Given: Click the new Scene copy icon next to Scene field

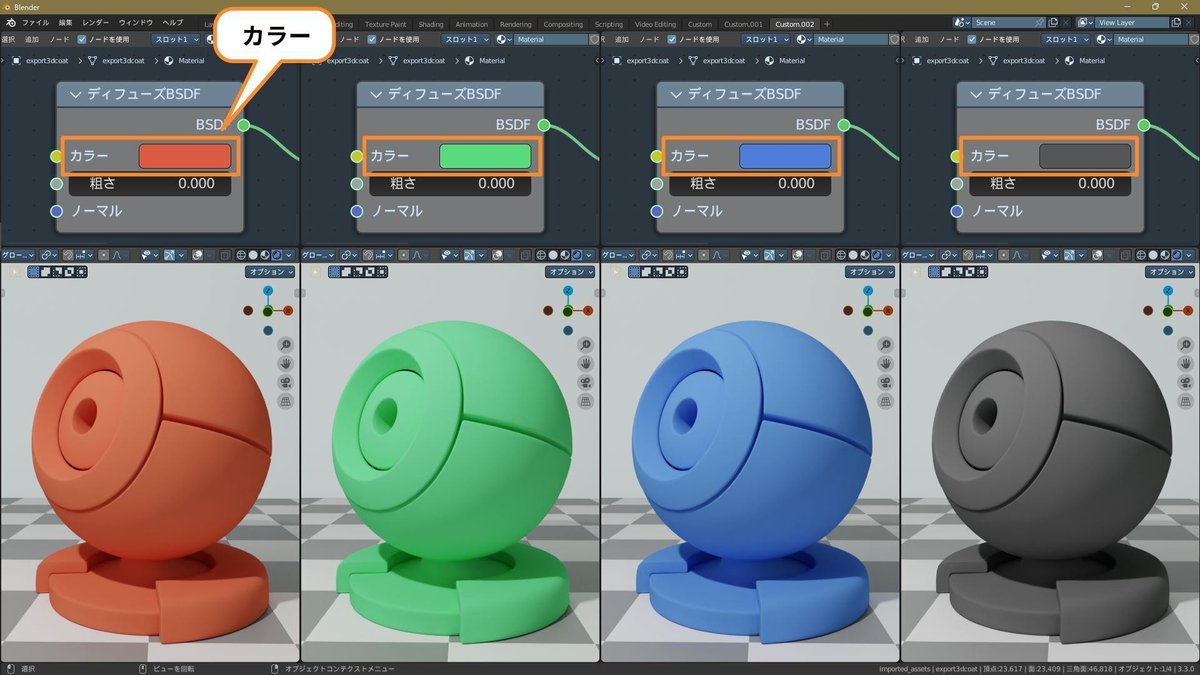Looking at the screenshot, I should [1052, 23].
